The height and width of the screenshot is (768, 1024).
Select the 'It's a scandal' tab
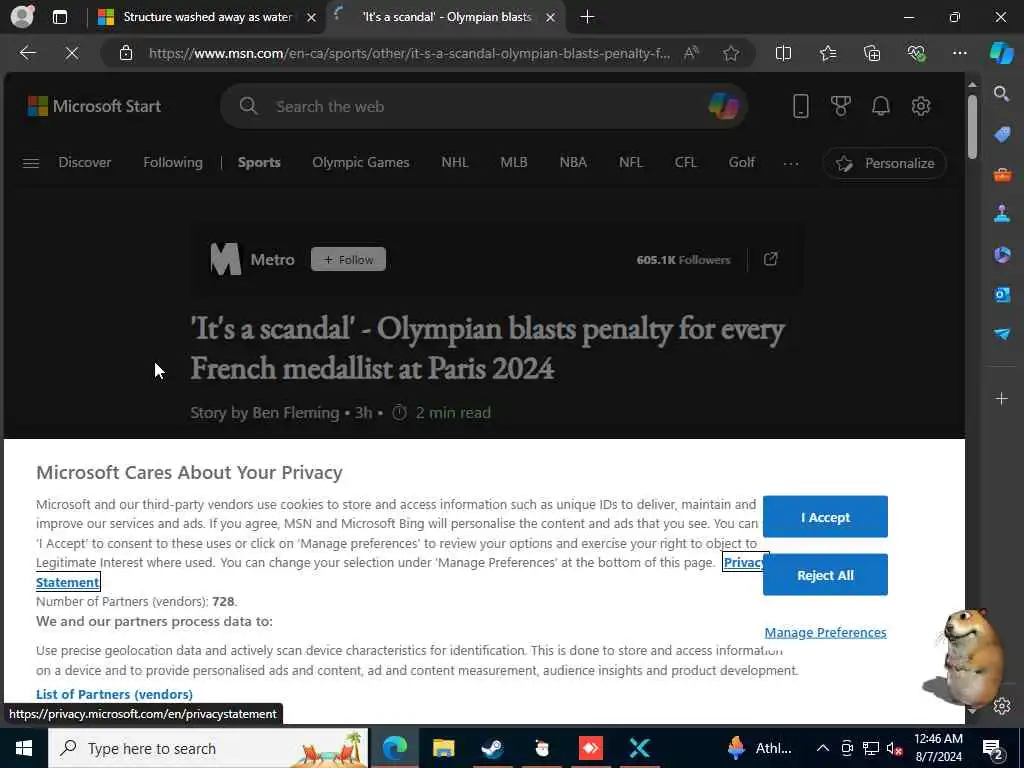[x=447, y=17]
